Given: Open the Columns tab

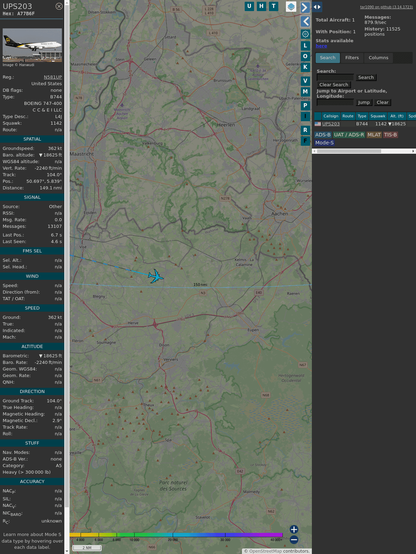Looking at the screenshot, I should [378, 58].
